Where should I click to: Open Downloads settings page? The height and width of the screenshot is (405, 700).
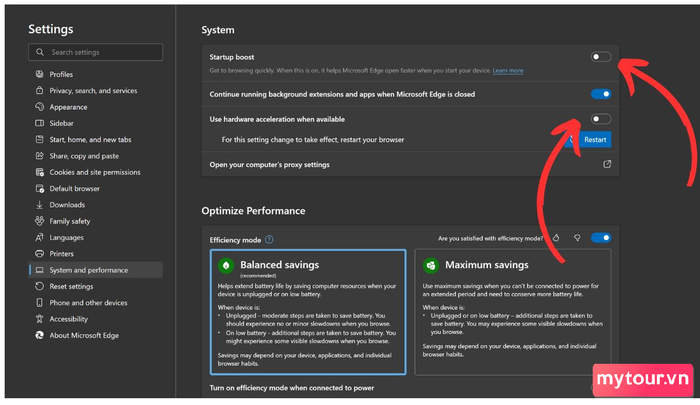click(x=96, y=205)
